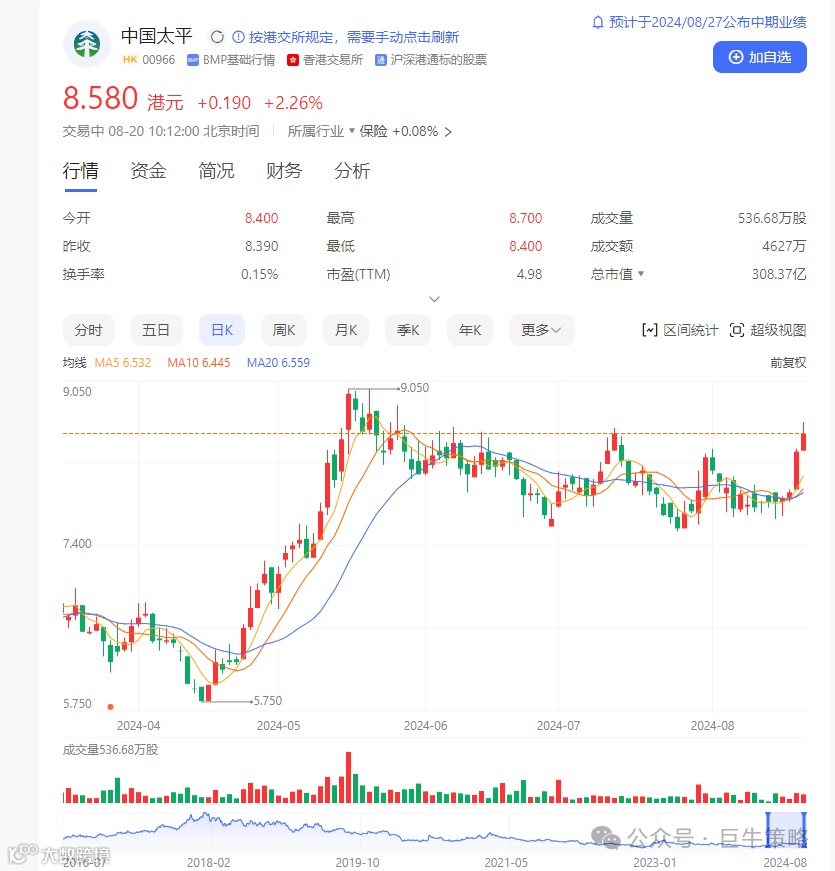Viewport: 835px width, 871px height.
Task: Click the 9.050 high price marker
Action: click(x=414, y=388)
